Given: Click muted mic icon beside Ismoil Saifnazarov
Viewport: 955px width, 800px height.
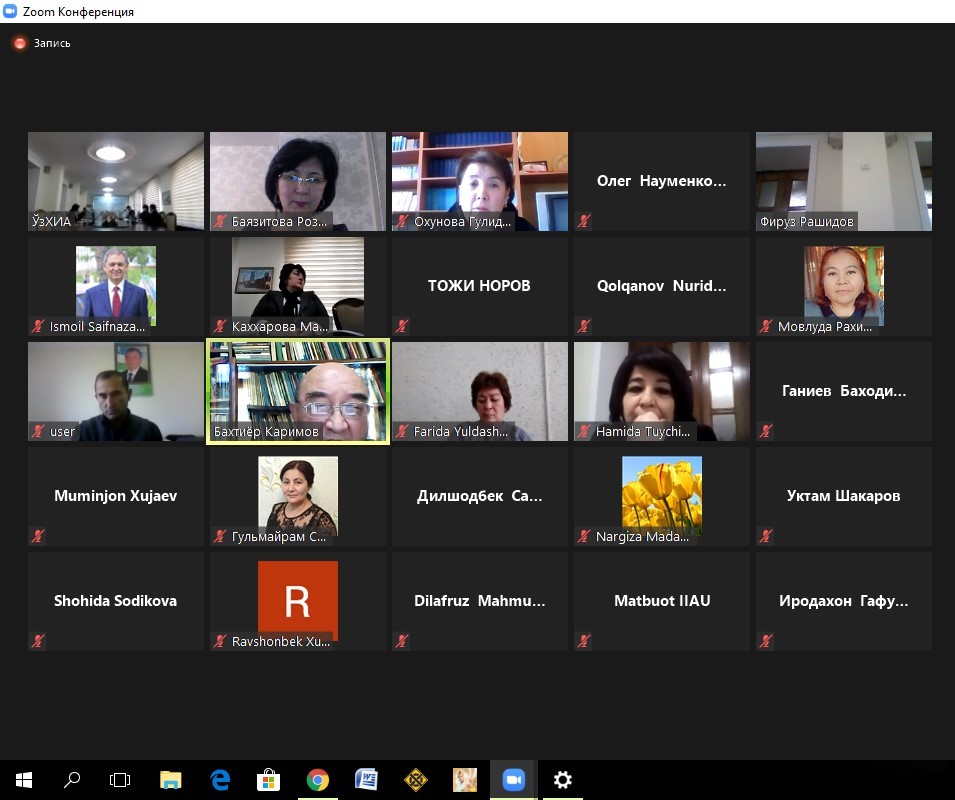Looking at the screenshot, I should (x=38, y=326).
